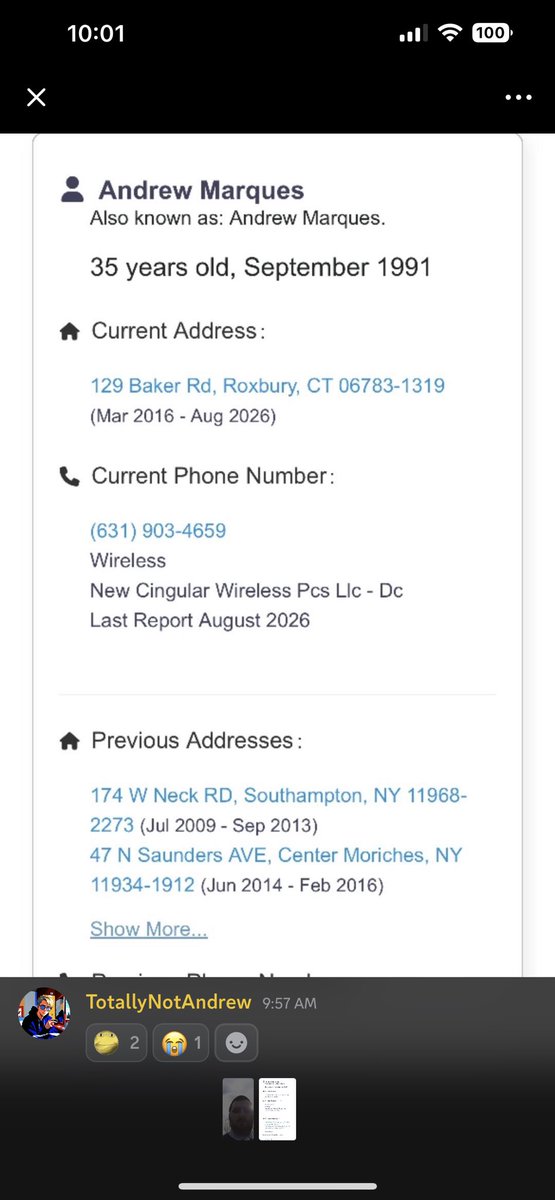
Task: Toggle the yellow emoji reaction with count 2
Action: 116,1043
